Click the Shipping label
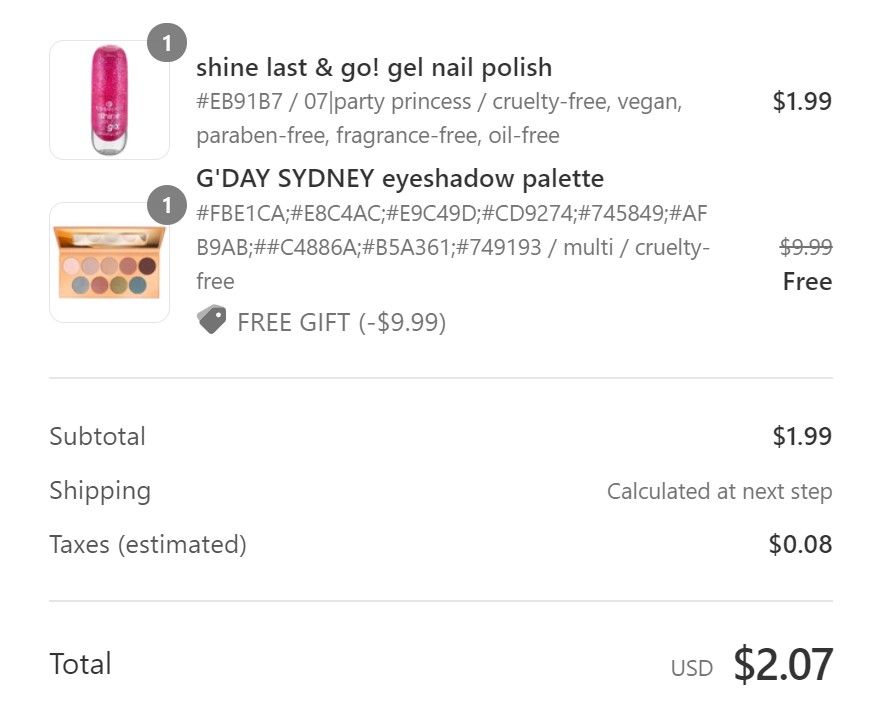Image resolution: width=888 pixels, height=727 pixels. pyautogui.click(x=100, y=491)
